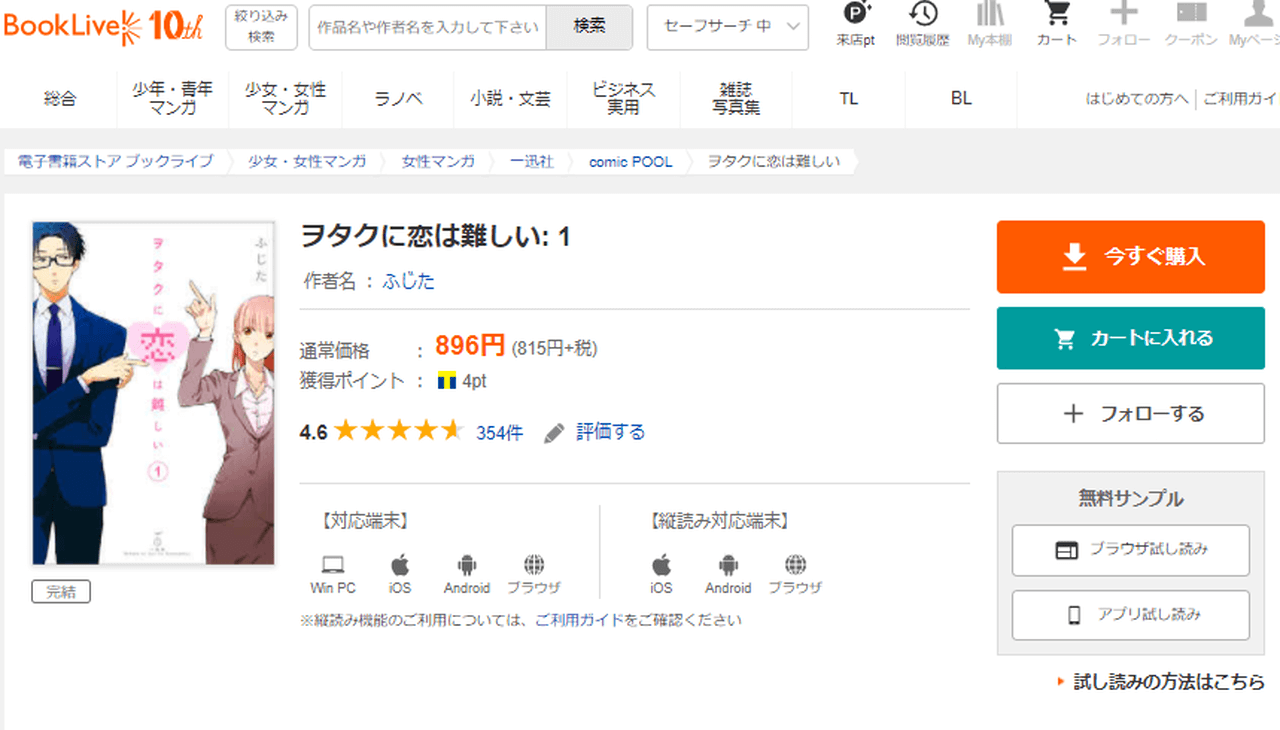The image size is (1280, 730).
Task: Open the My本棚 bookshelf icon
Action: coord(990,15)
